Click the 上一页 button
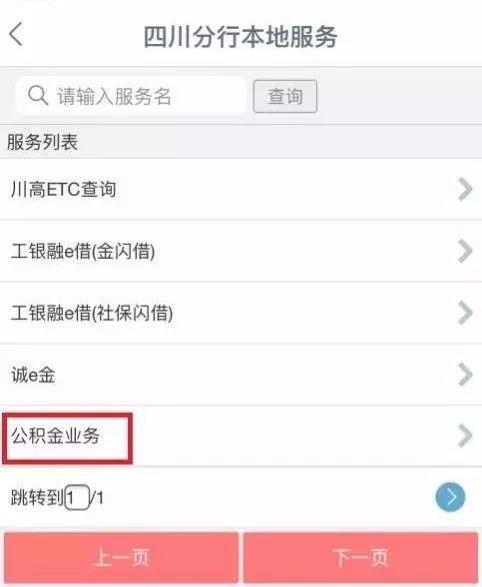This screenshot has width=482, height=587. (121, 558)
